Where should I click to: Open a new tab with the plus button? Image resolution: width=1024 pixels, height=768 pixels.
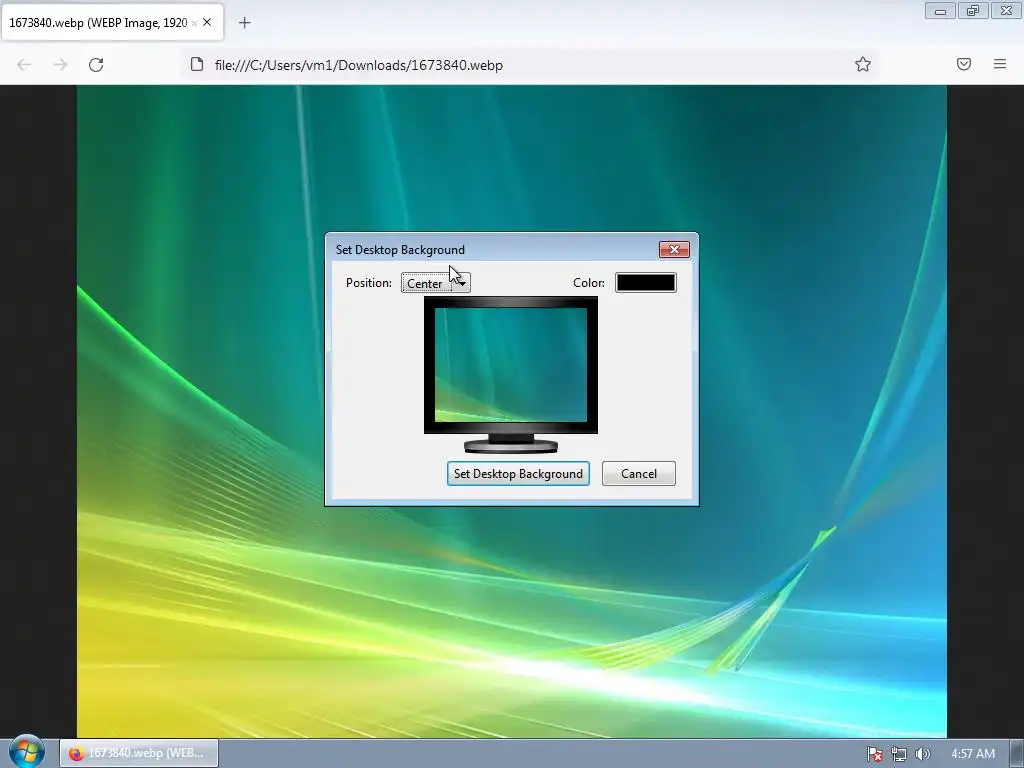pos(244,23)
